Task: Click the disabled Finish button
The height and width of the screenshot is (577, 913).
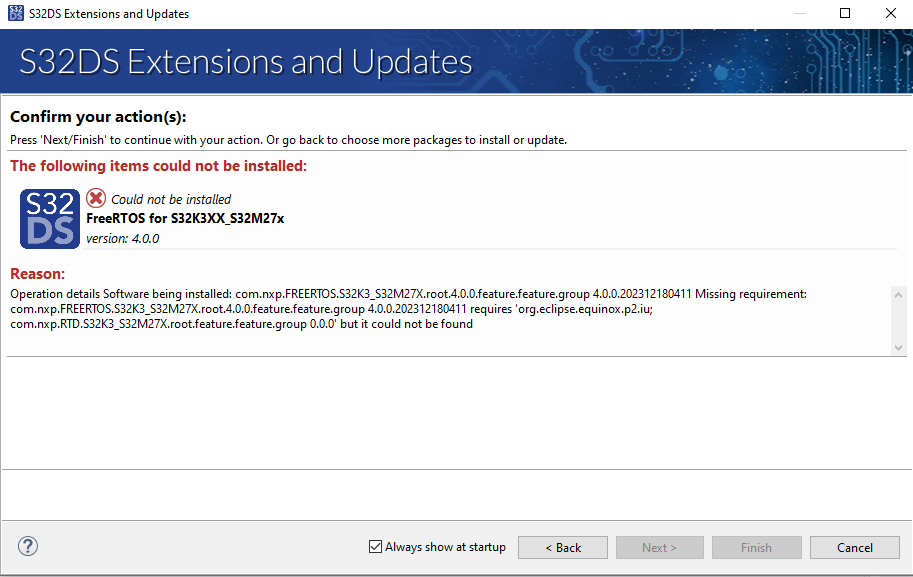Action: pos(756,547)
